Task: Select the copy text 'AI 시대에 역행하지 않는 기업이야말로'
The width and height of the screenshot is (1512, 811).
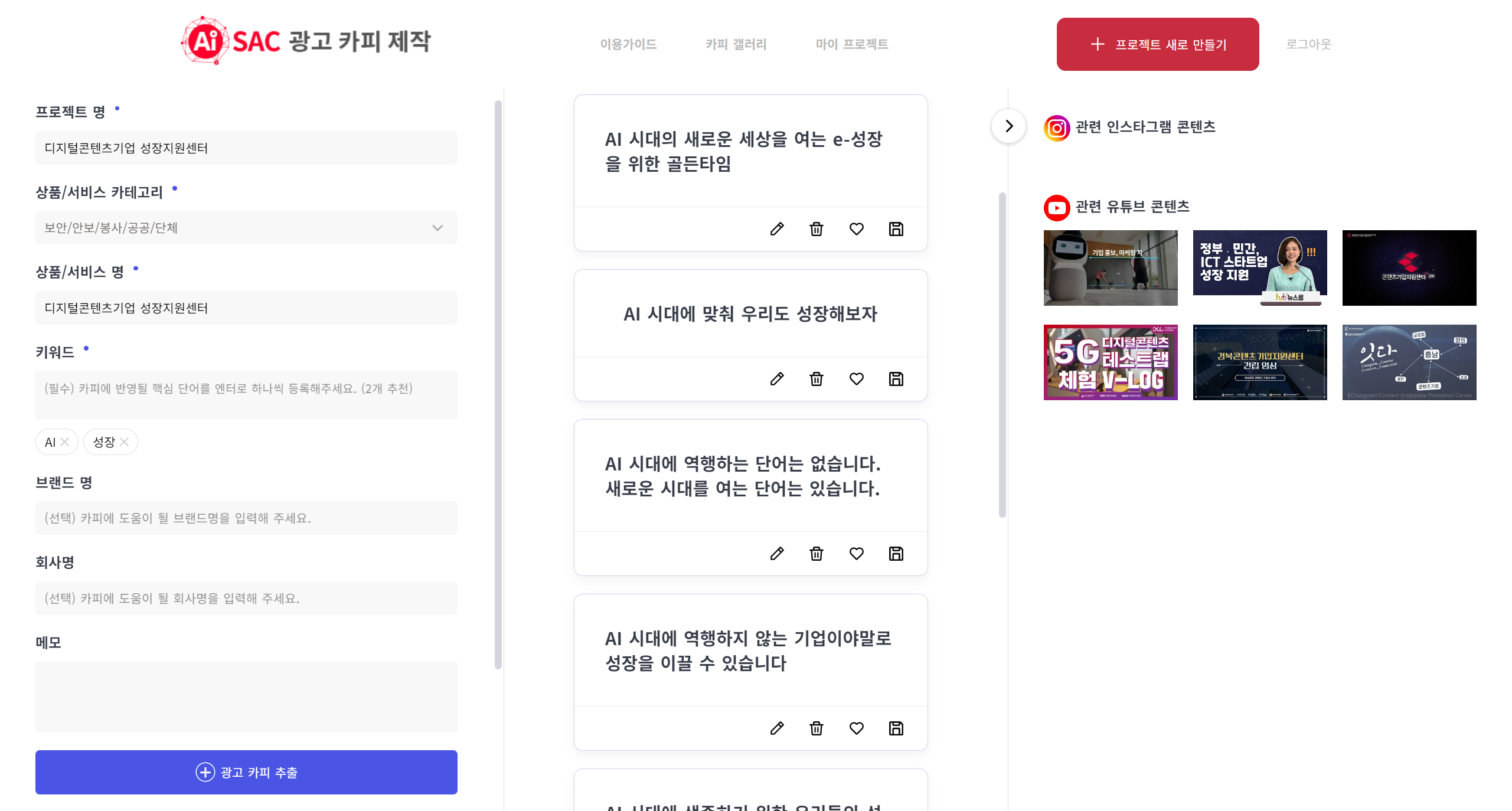Action: coord(748,650)
